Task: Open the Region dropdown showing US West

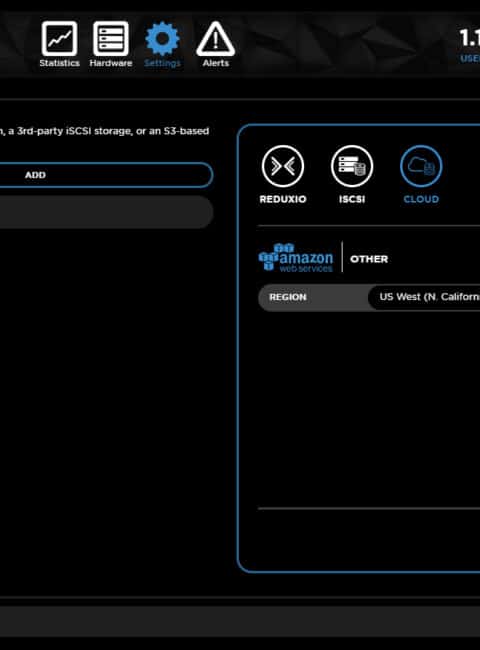Action: tap(424, 297)
